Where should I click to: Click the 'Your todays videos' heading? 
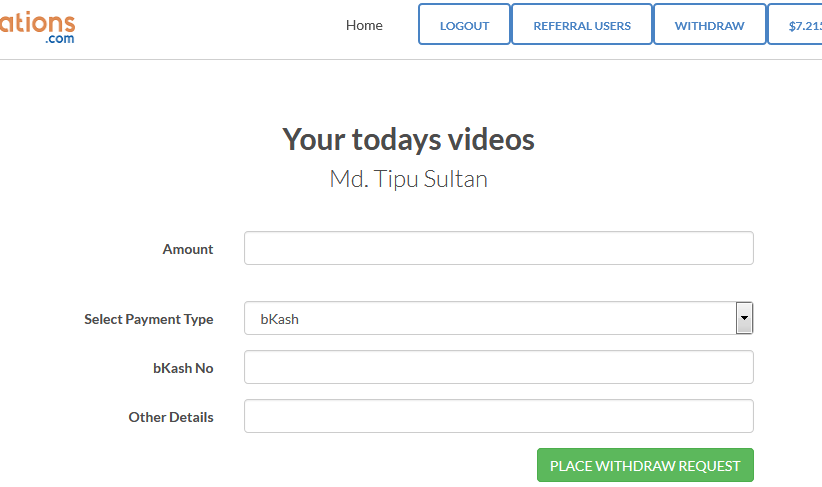(x=408, y=139)
